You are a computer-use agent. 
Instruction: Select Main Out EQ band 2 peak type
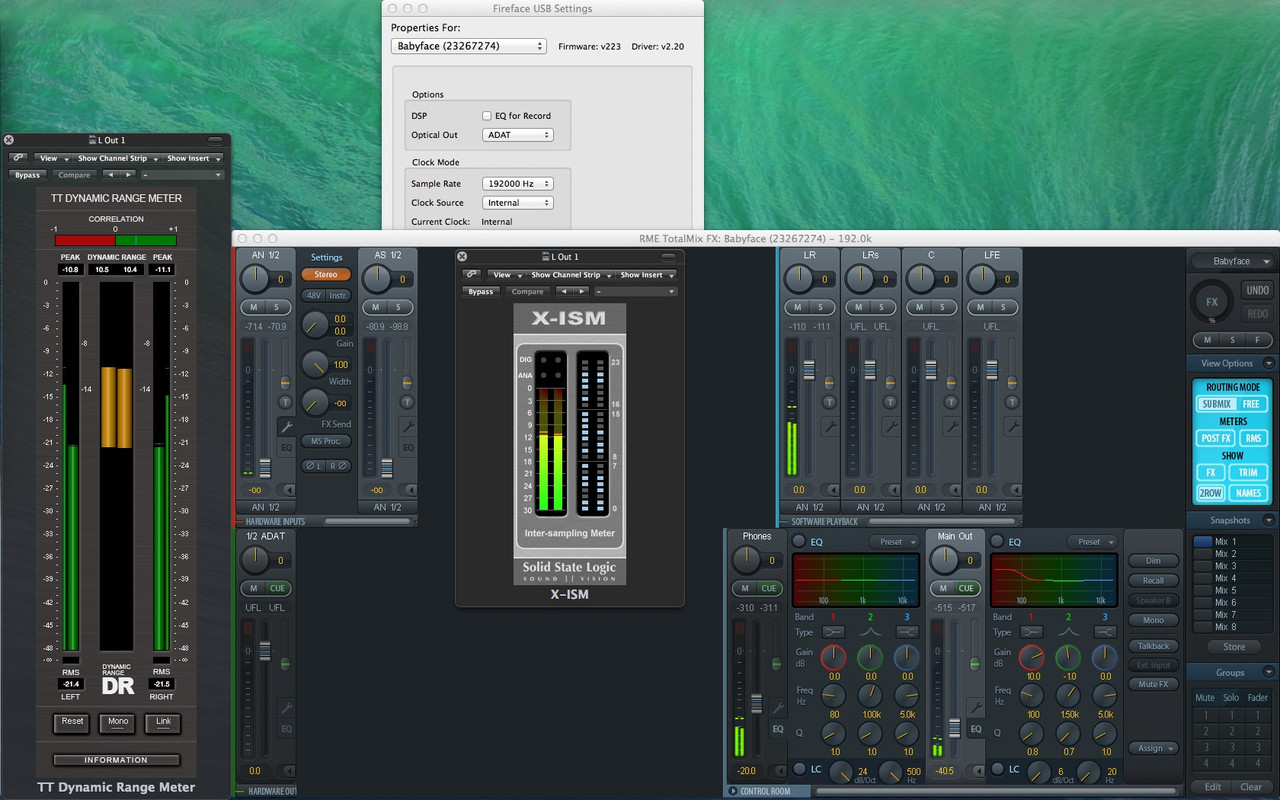(1069, 632)
